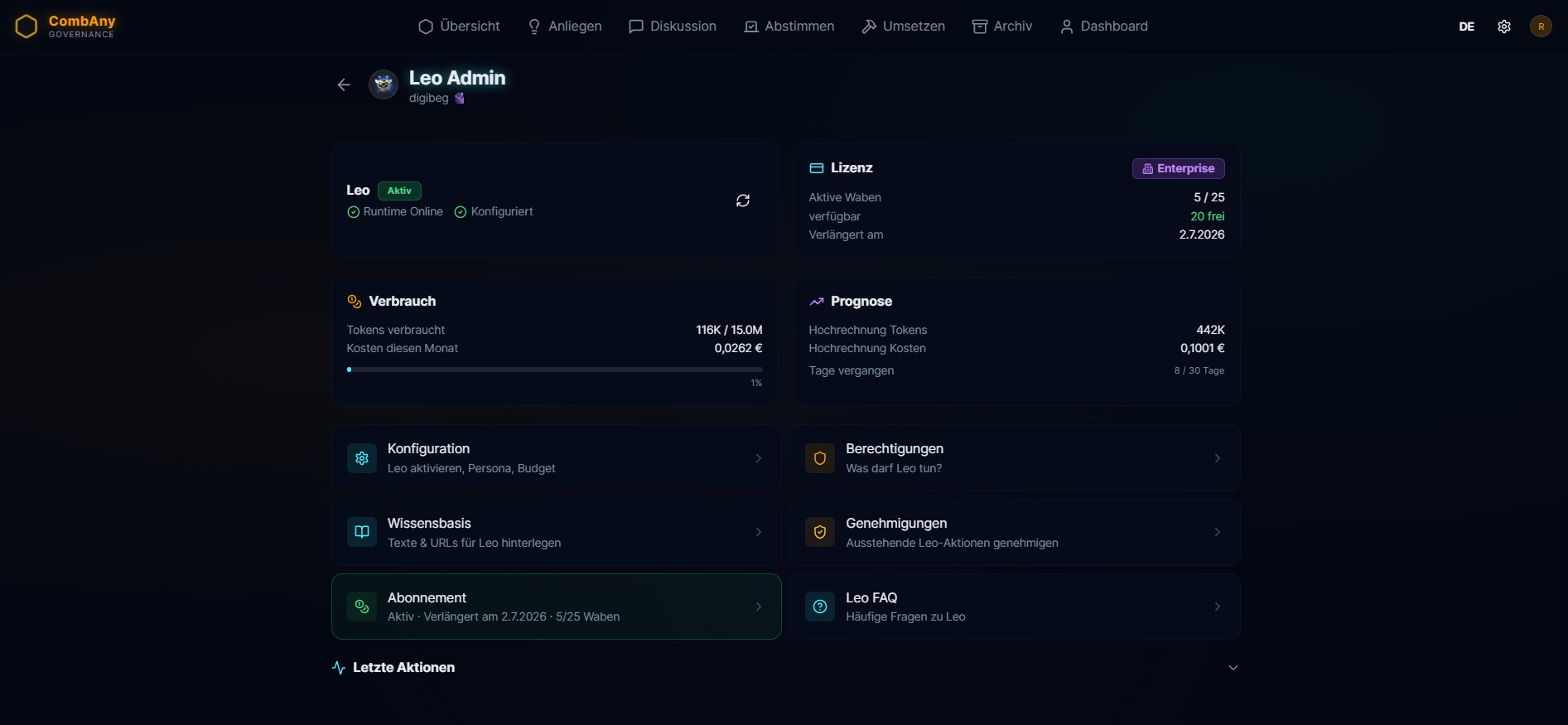Open the Übersicht menu item
The height and width of the screenshot is (725, 1568).
(x=459, y=27)
